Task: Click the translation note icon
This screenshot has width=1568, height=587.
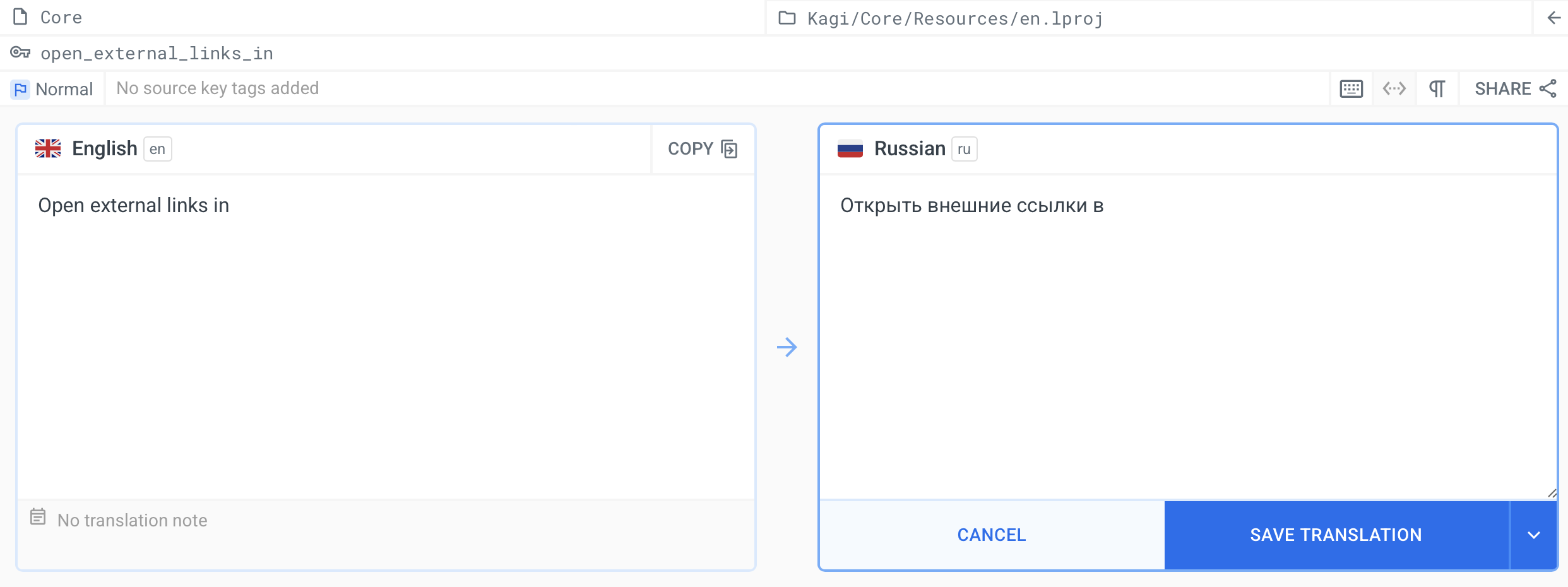Action: pyautogui.click(x=38, y=518)
